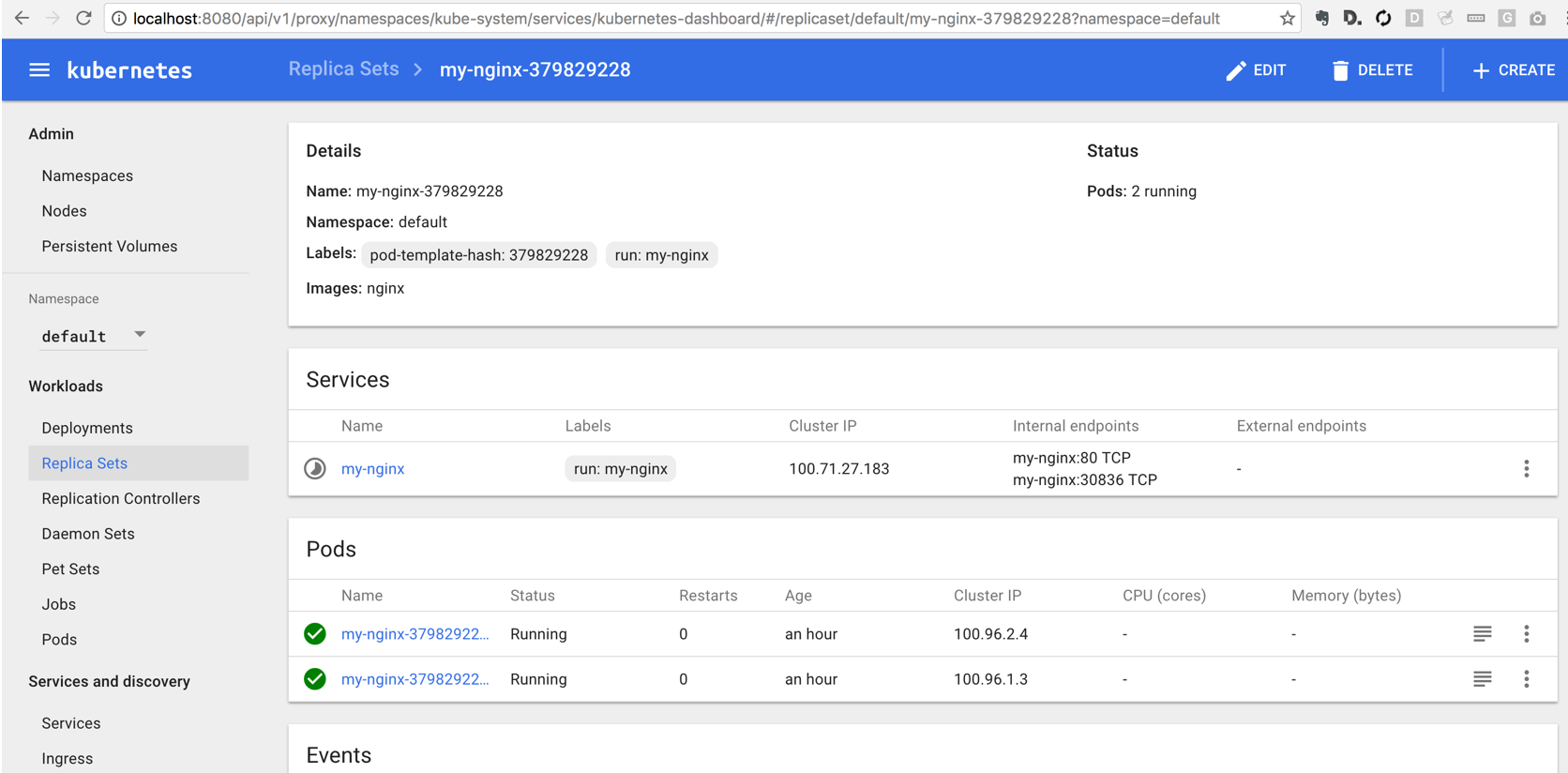Click run: my-nginx label in Services row
This screenshot has height=773, width=1568.
pyautogui.click(x=620, y=469)
